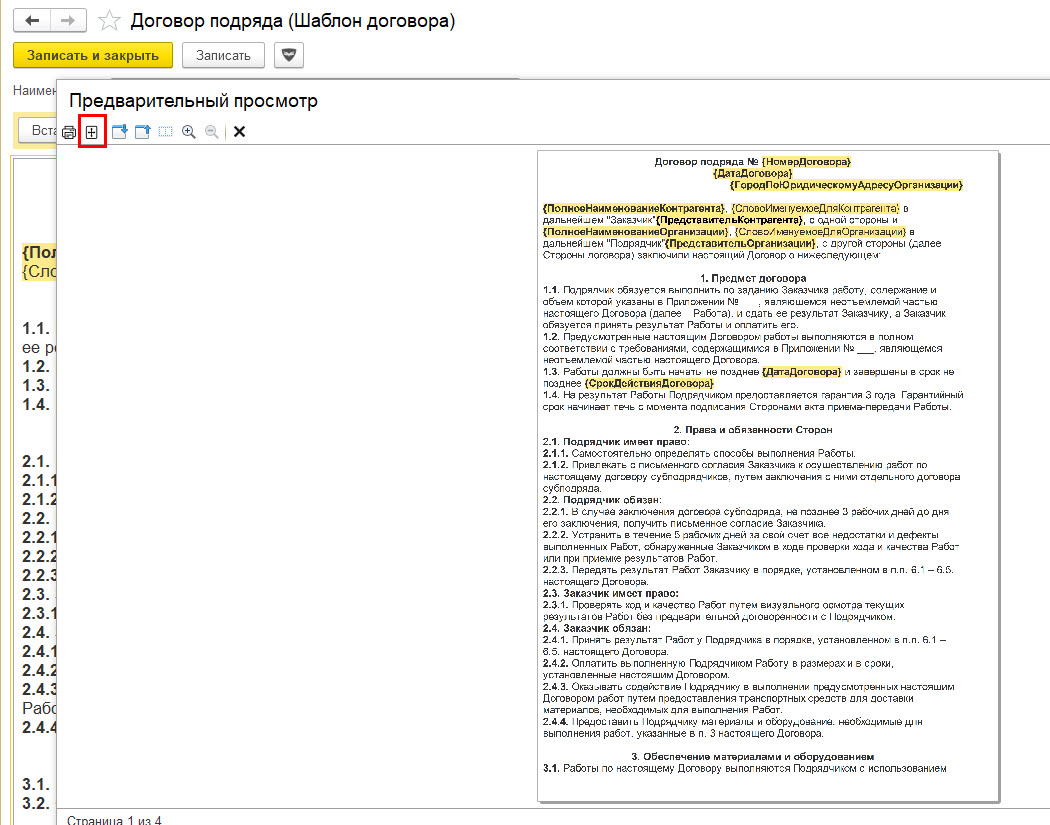Open page setup icon beside the printer

(x=92, y=132)
